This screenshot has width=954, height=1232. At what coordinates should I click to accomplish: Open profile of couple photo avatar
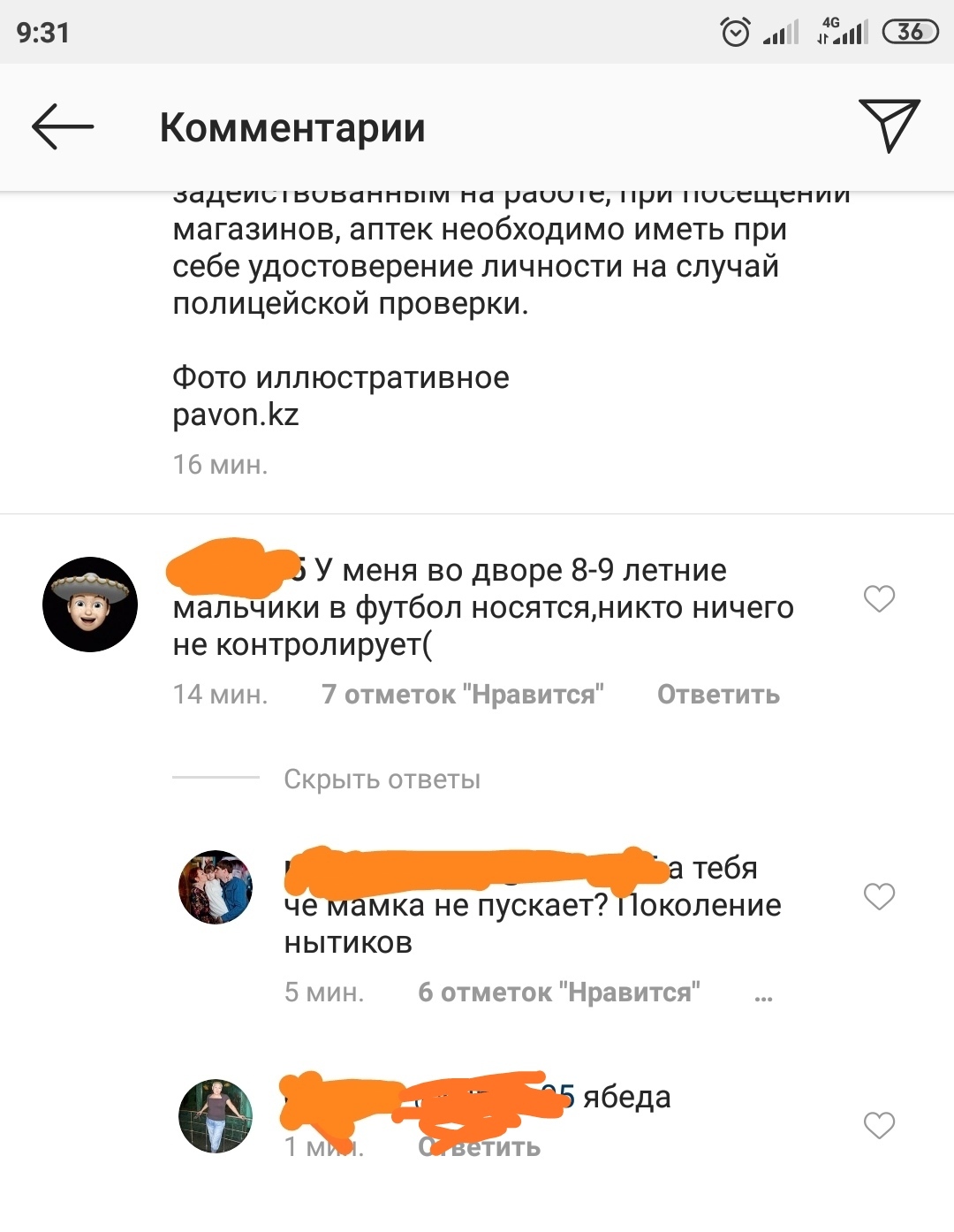[216, 887]
